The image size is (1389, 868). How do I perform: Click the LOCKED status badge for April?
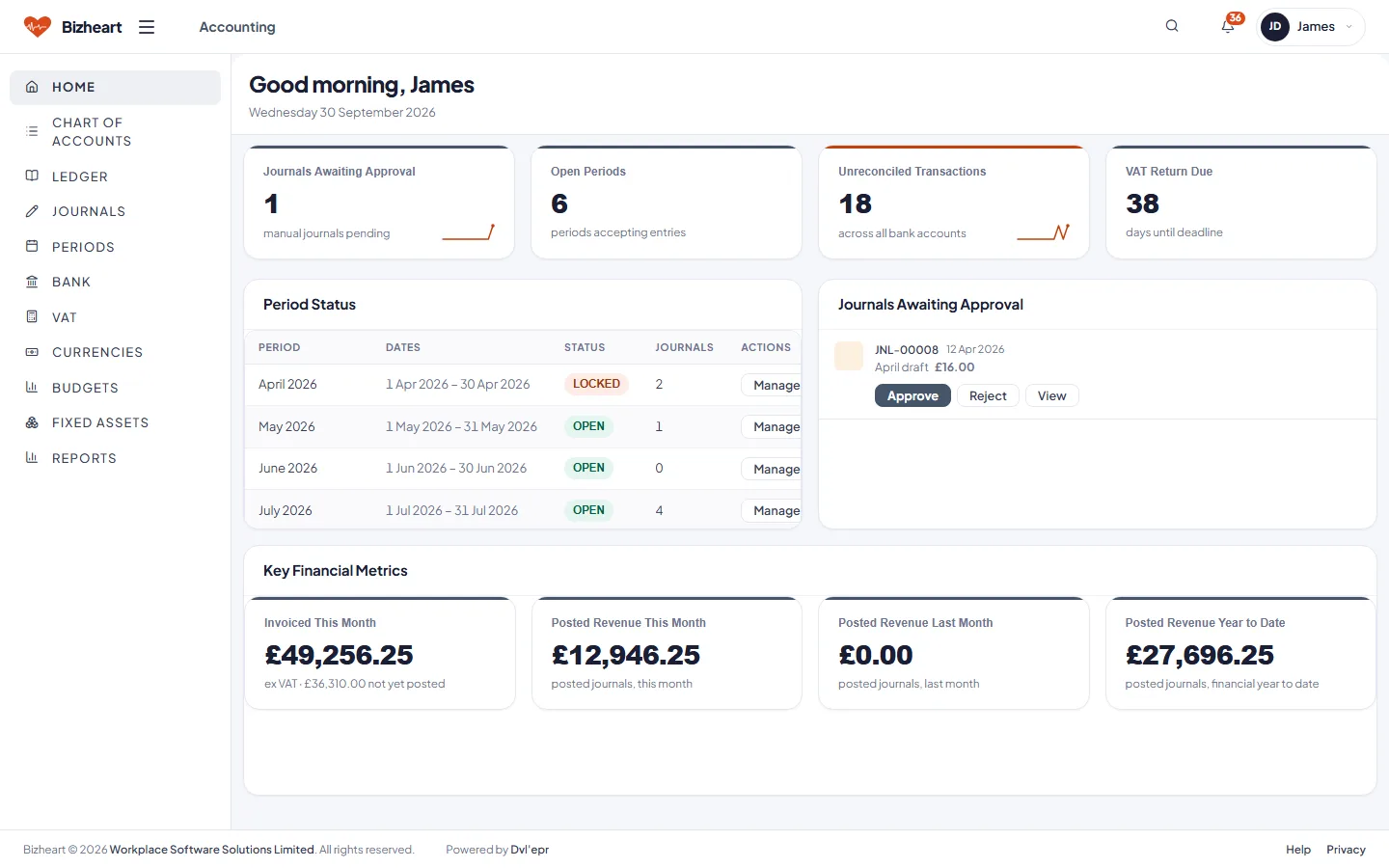pyautogui.click(x=596, y=384)
